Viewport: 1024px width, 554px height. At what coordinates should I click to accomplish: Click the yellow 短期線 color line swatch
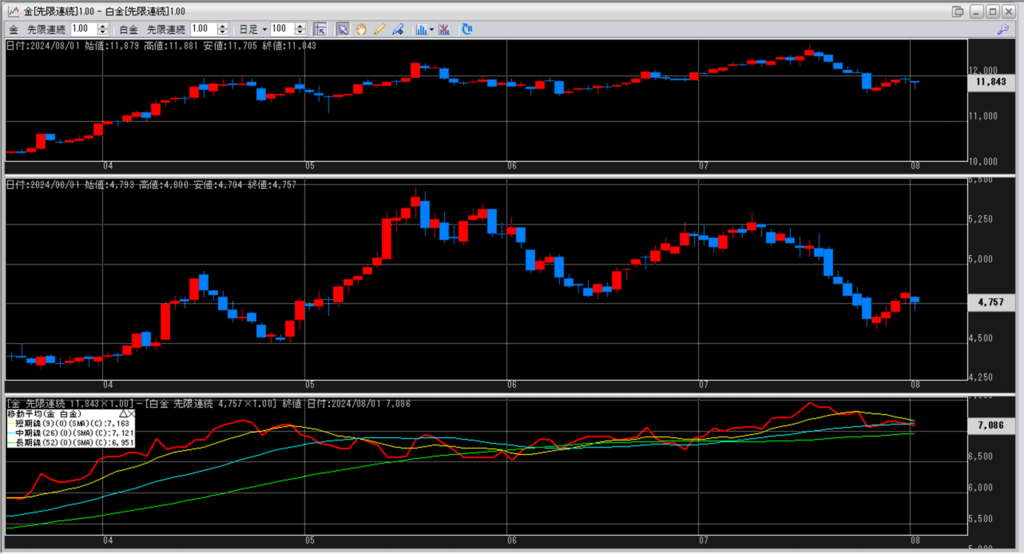[x=12, y=423]
